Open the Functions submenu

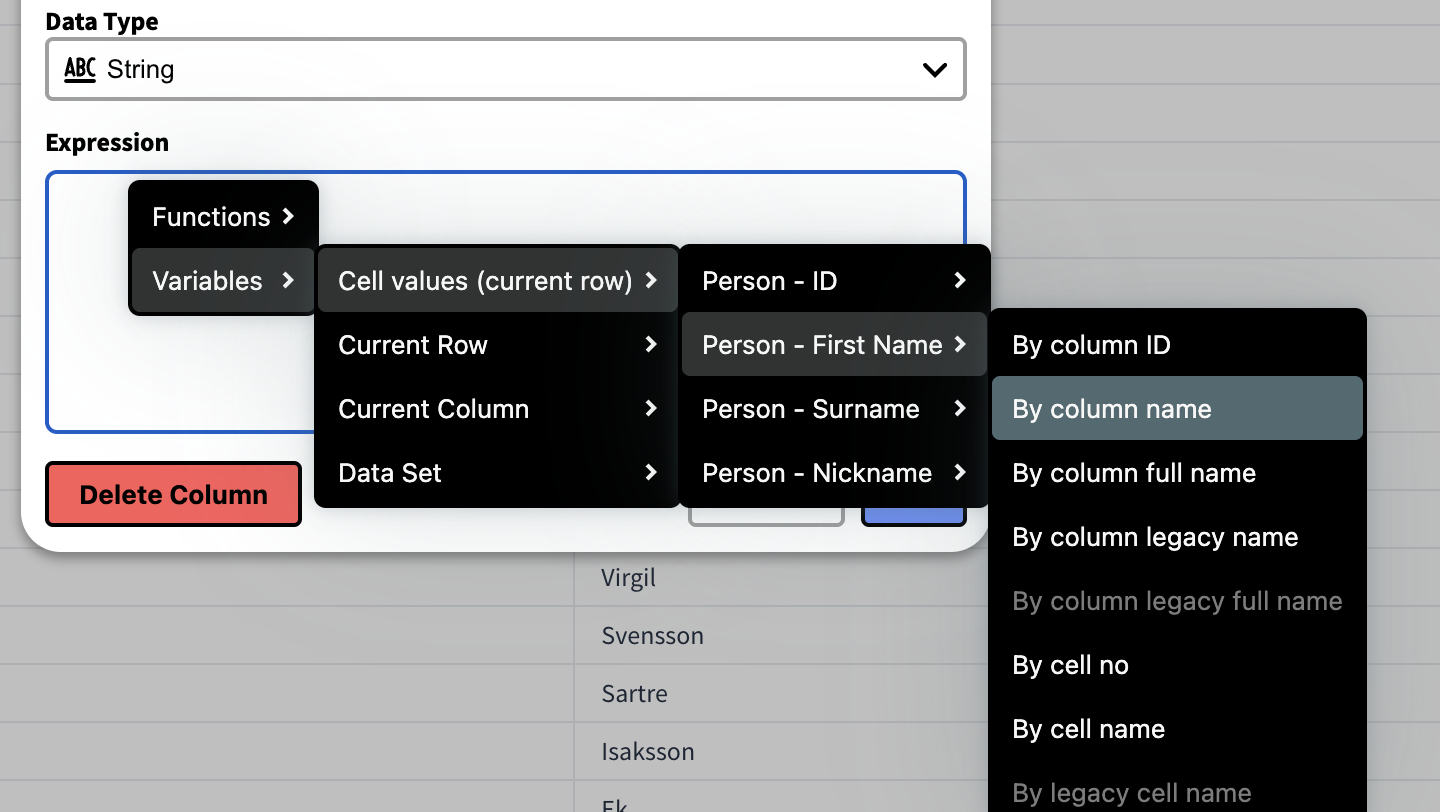click(x=223, y=217)
